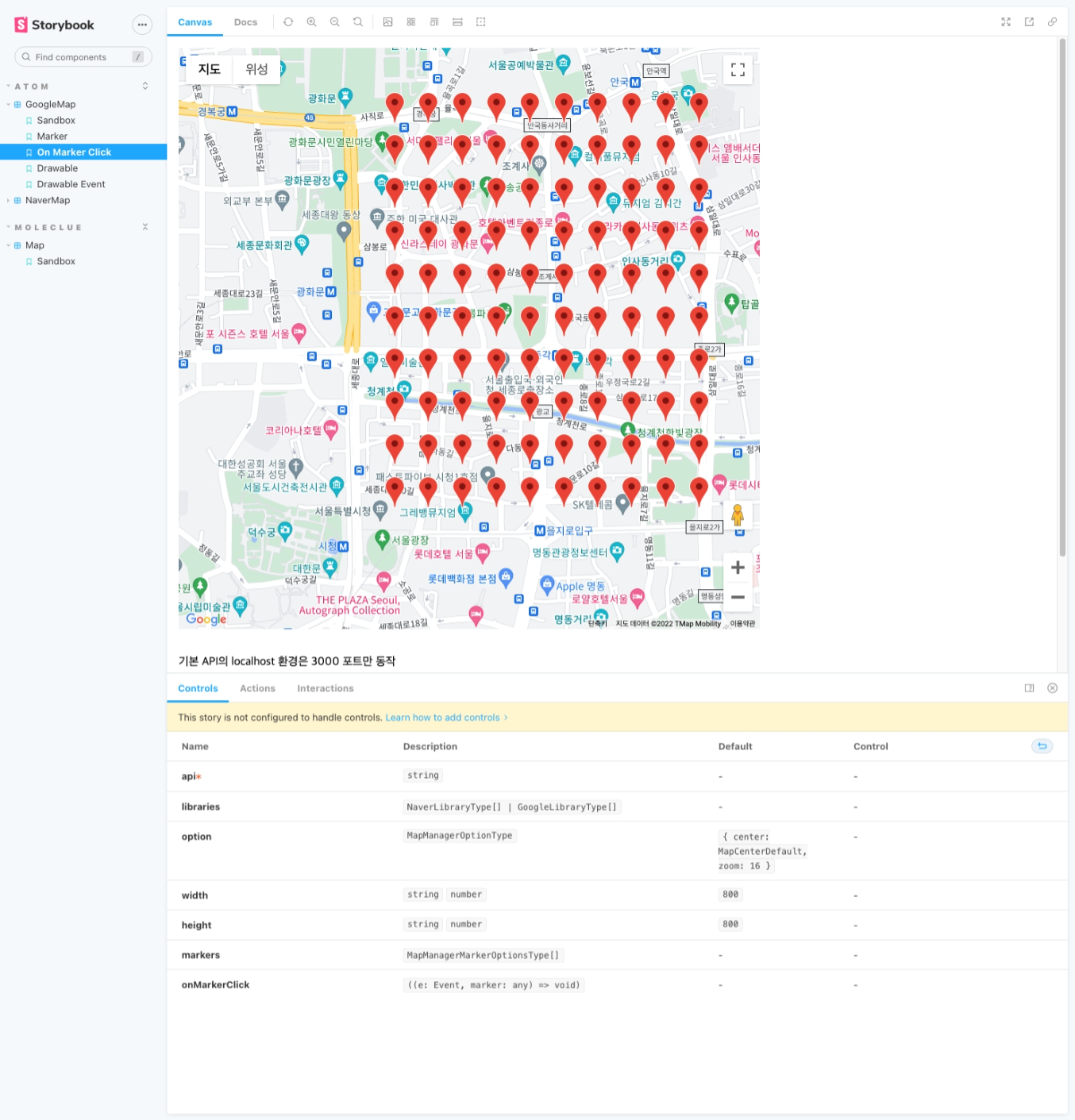
Task: Open the Storybook ellipsis menu
Action: (x=142, y=25)
